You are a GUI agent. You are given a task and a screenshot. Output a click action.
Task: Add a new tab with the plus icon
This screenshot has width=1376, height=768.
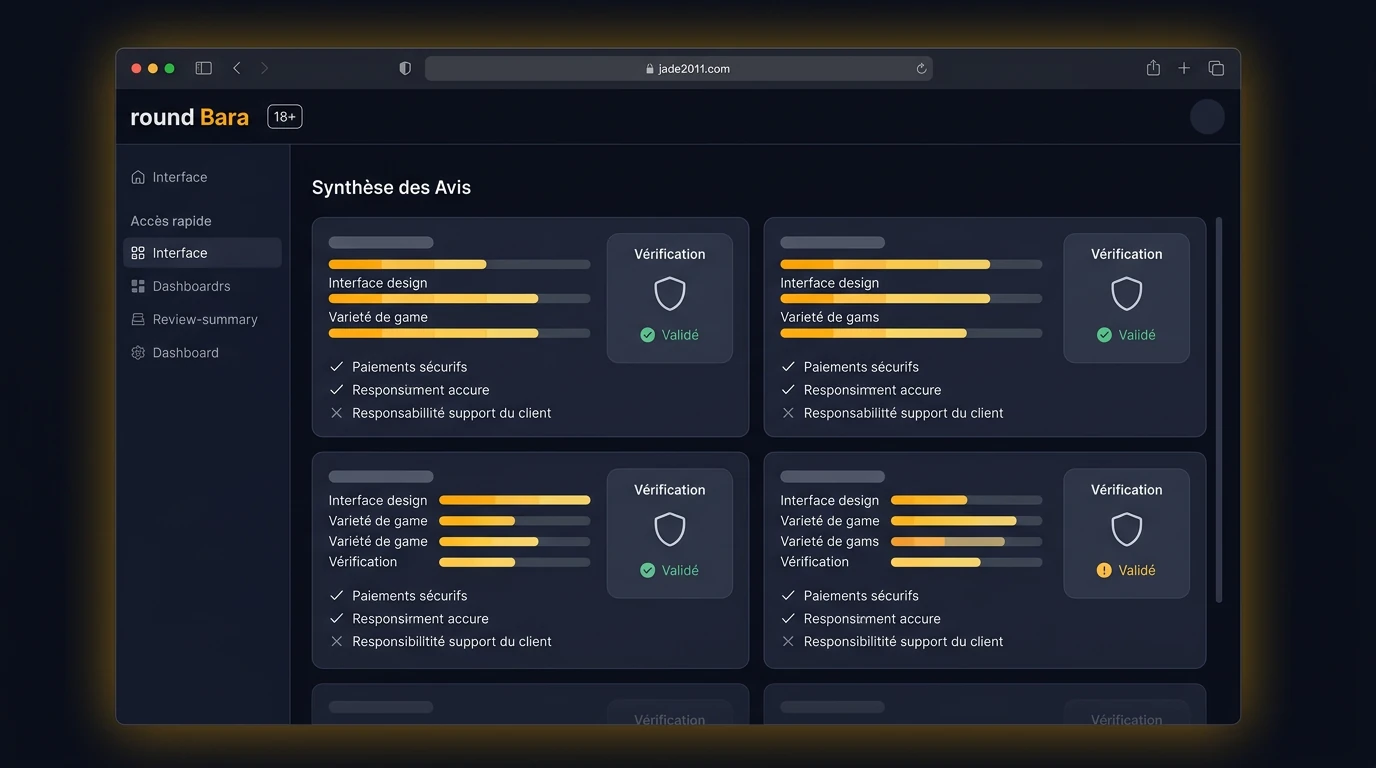click(1184, 68)
